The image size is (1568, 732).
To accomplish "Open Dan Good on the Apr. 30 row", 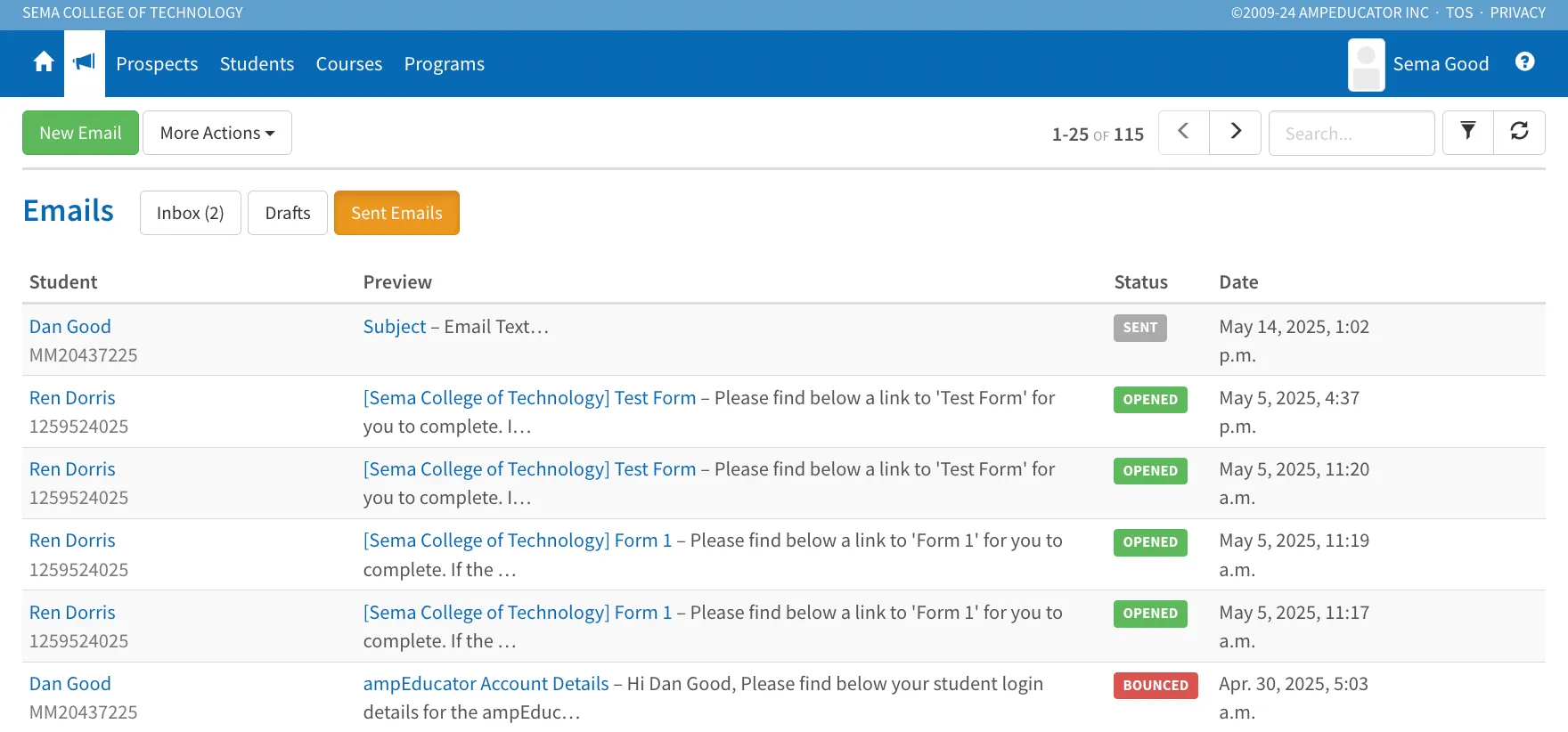I will coord(70,684).
